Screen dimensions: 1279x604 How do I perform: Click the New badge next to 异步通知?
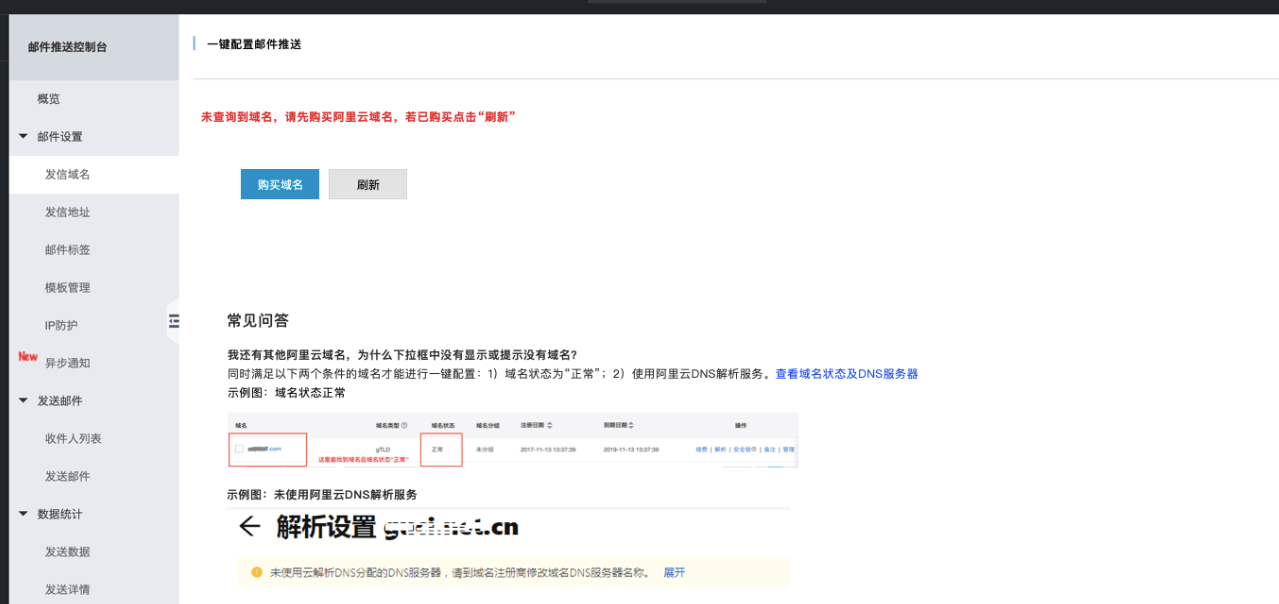pyautogui.click(x=27, y=356)
